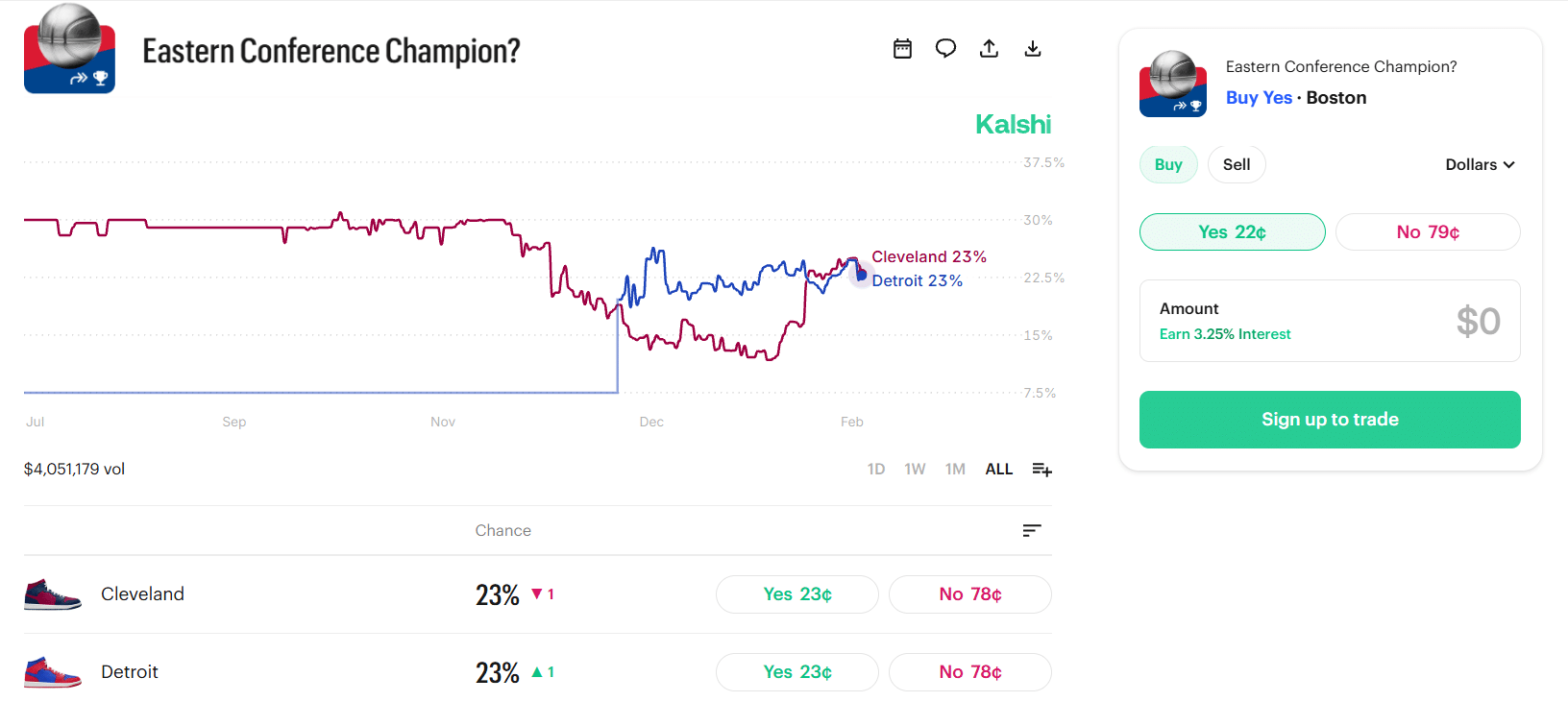Click the Amount input field

point(1330,321)
